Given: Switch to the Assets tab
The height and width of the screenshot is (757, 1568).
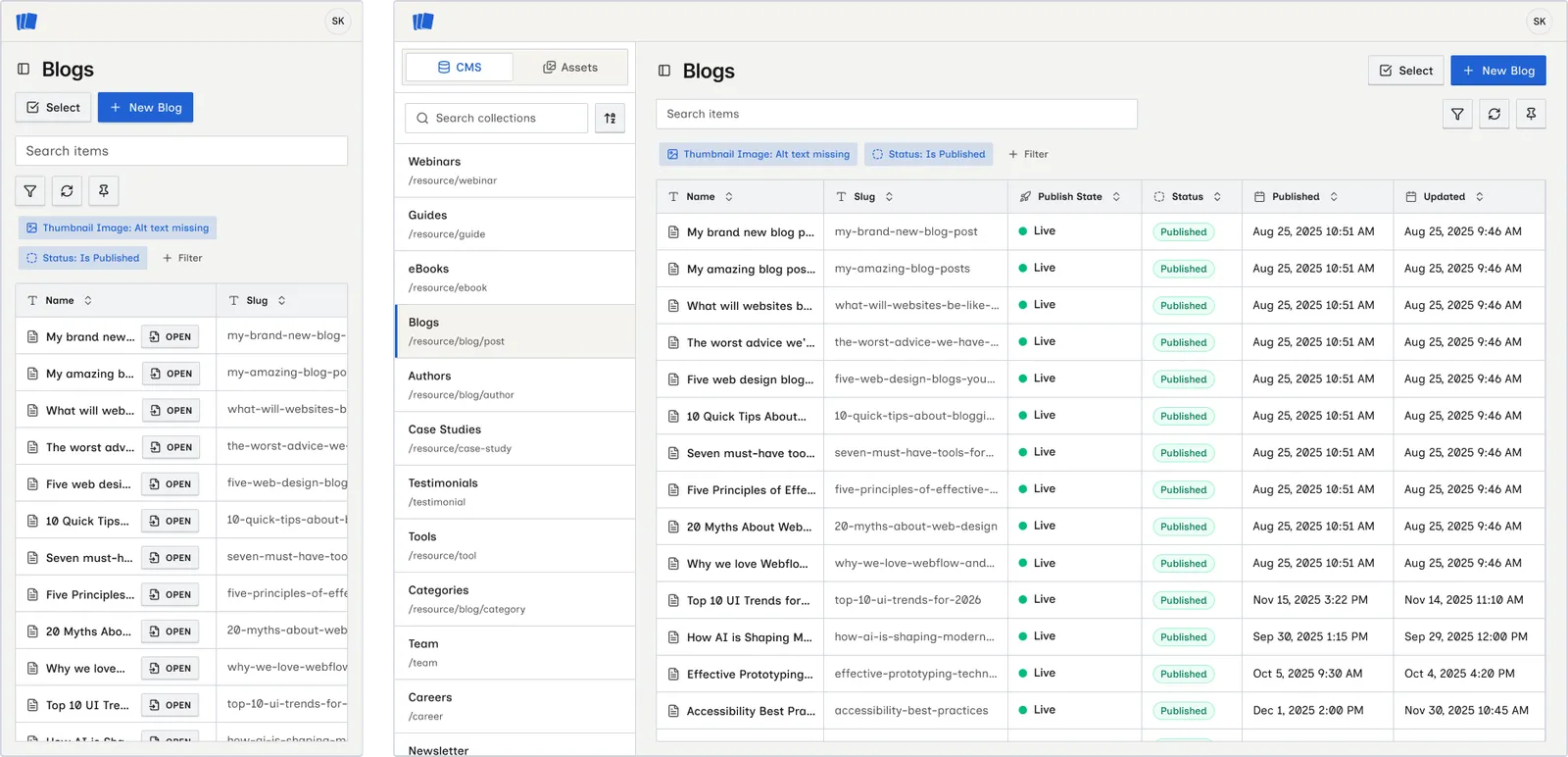Looking at the screenshot, I should pos(570,67).
